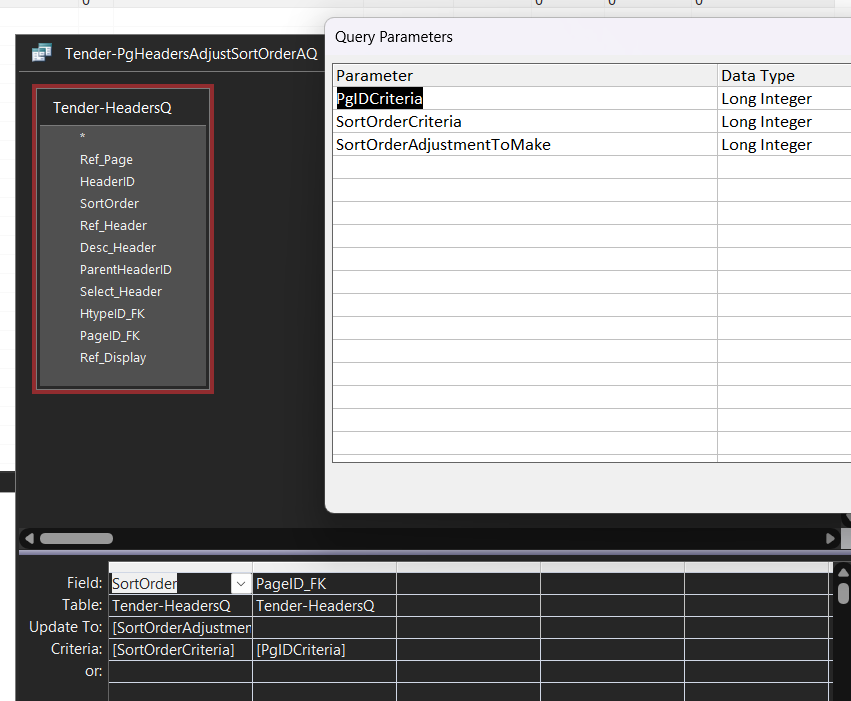Open Data Type cell for SortOrderCriteria
The image size is (851, 701).
tap(784, 122)
